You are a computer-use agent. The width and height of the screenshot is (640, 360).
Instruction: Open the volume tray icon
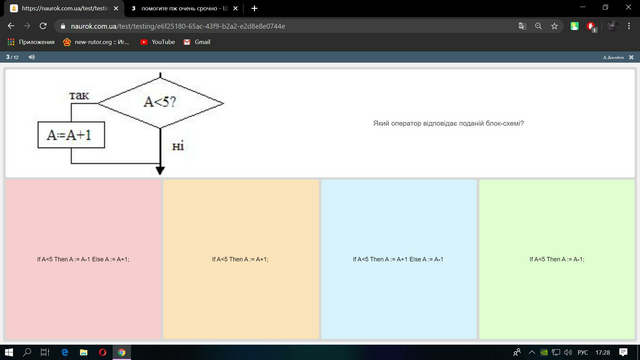click(568, 352)
